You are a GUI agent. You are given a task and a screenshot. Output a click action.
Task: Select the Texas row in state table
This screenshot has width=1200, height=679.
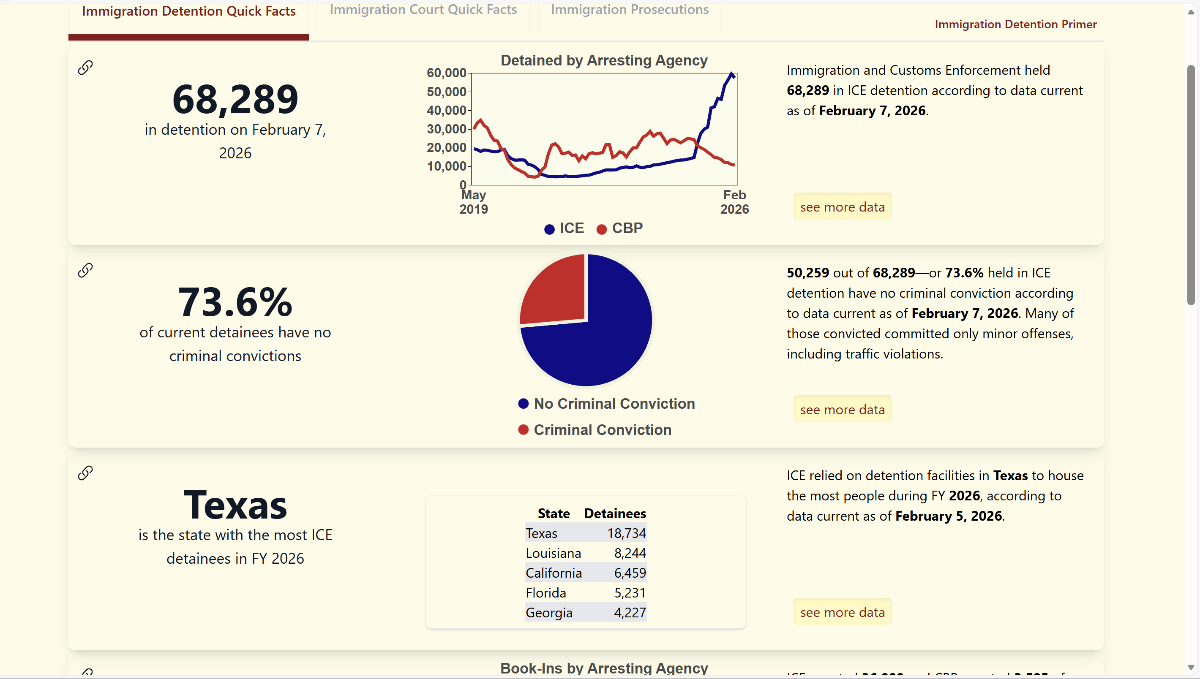tap(586, 533)
